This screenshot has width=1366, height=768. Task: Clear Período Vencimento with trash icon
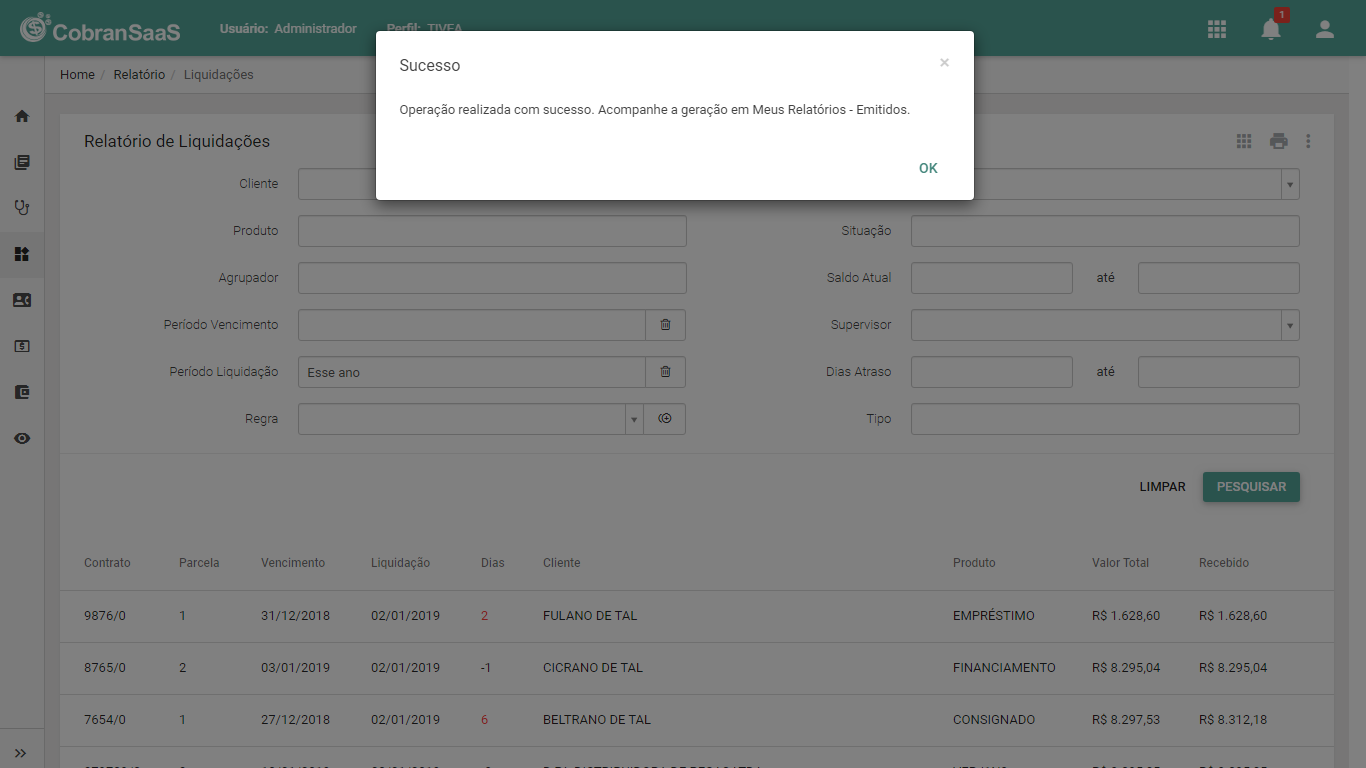pyautogui.click(x=666, y=325)
